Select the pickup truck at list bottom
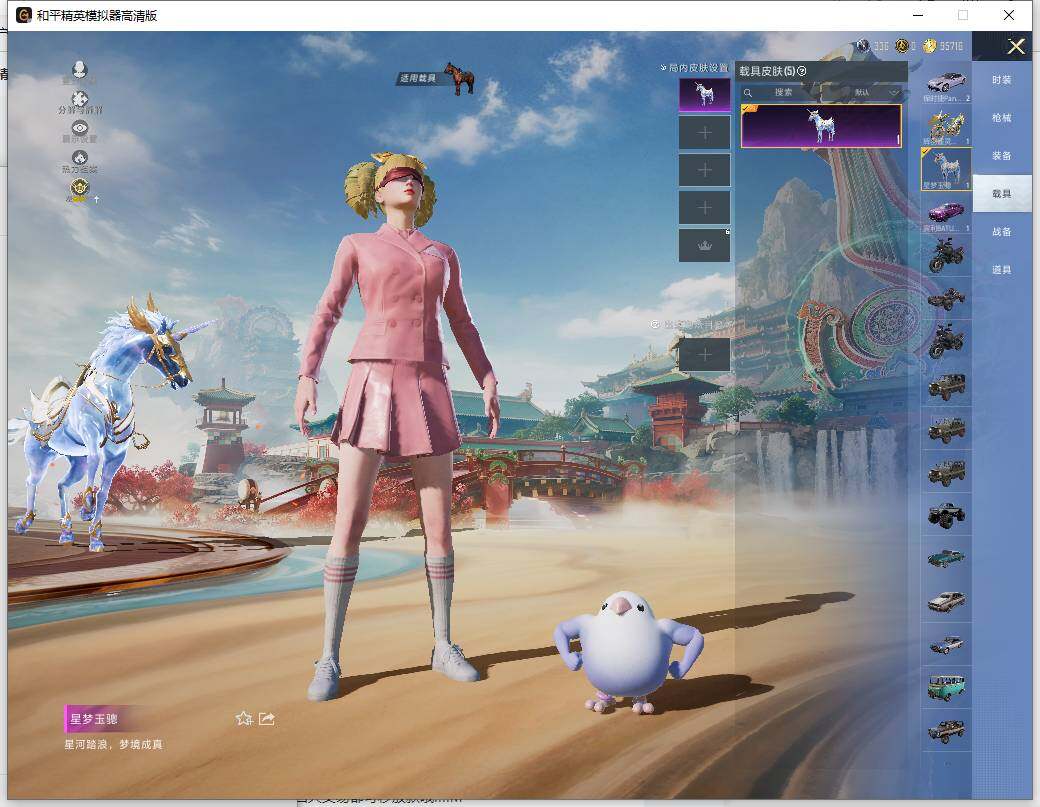This screenshot has height=807, width=1040. (x=946, y=731)
